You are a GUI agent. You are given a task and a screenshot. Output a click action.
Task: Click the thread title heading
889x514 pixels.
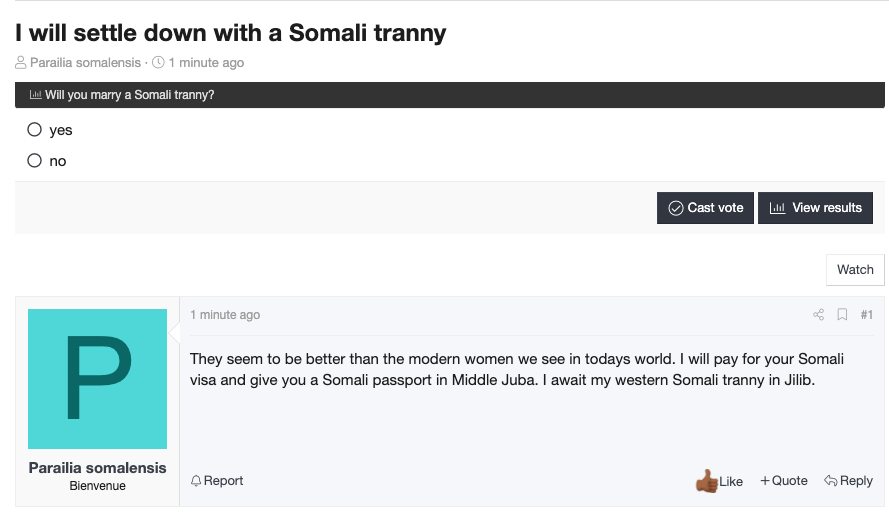231,33
